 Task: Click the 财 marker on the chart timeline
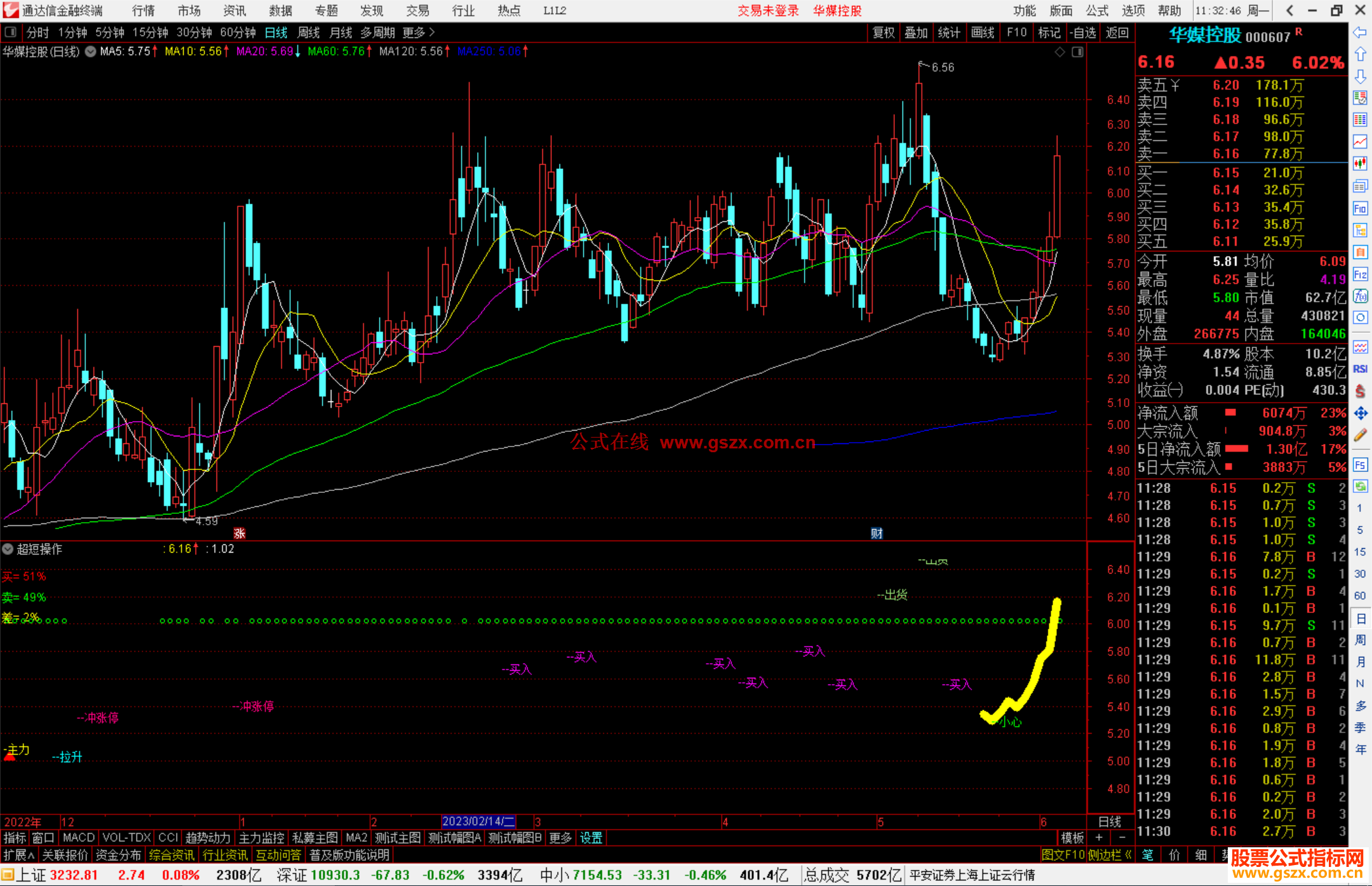click(x=877, y=533)
